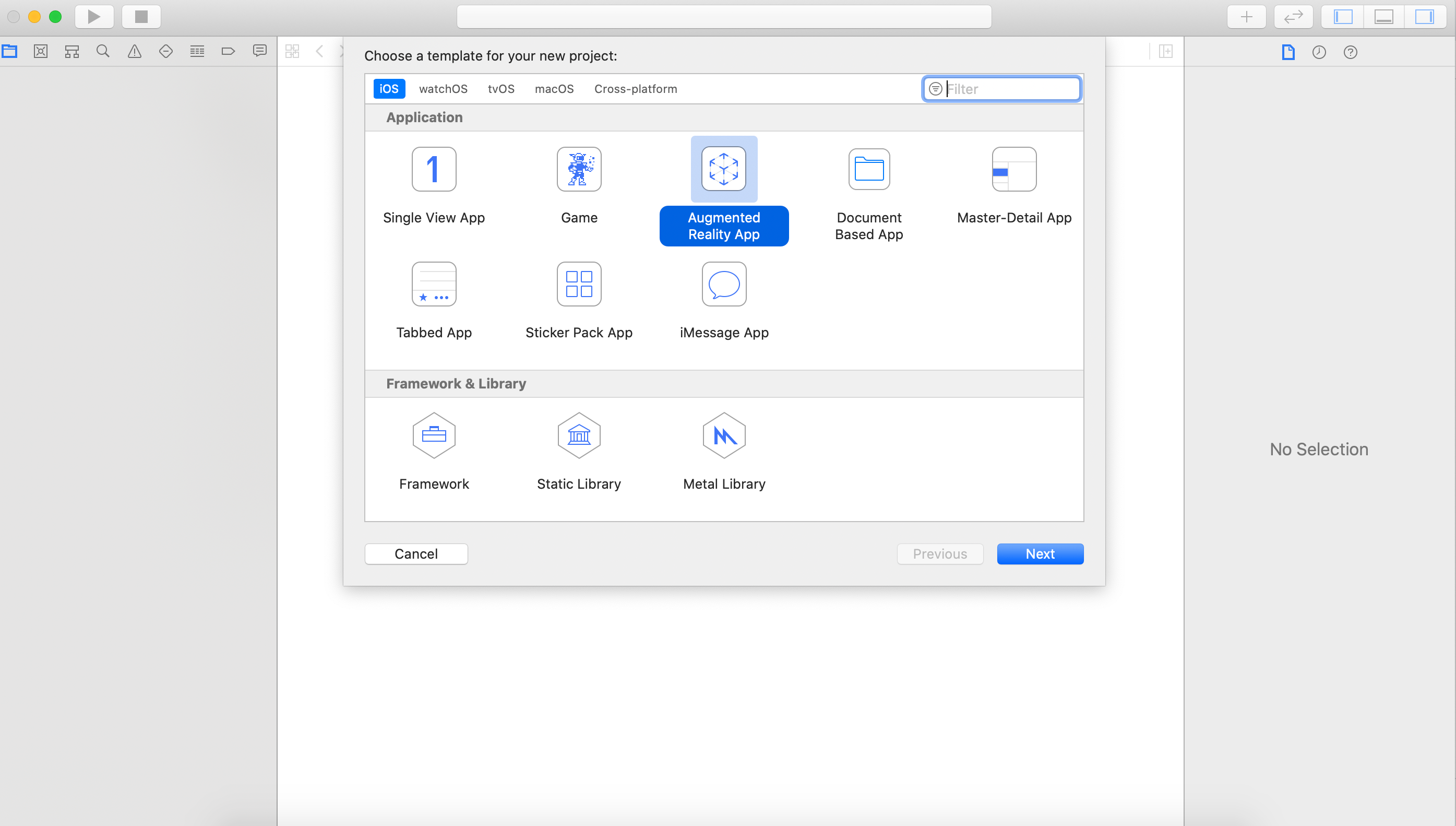Select the Document Based App template
The height and width of the screenshot is (826, 1456).
coord(868,170)
